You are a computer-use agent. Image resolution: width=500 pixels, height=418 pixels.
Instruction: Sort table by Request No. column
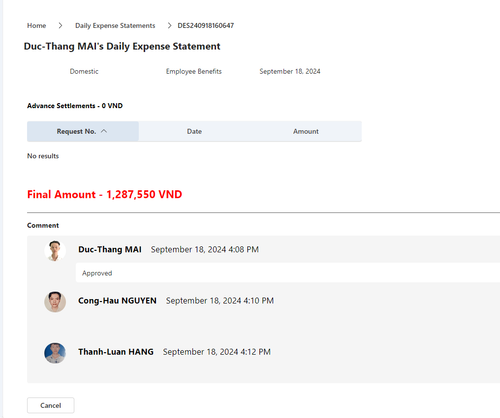pos(83,131)
